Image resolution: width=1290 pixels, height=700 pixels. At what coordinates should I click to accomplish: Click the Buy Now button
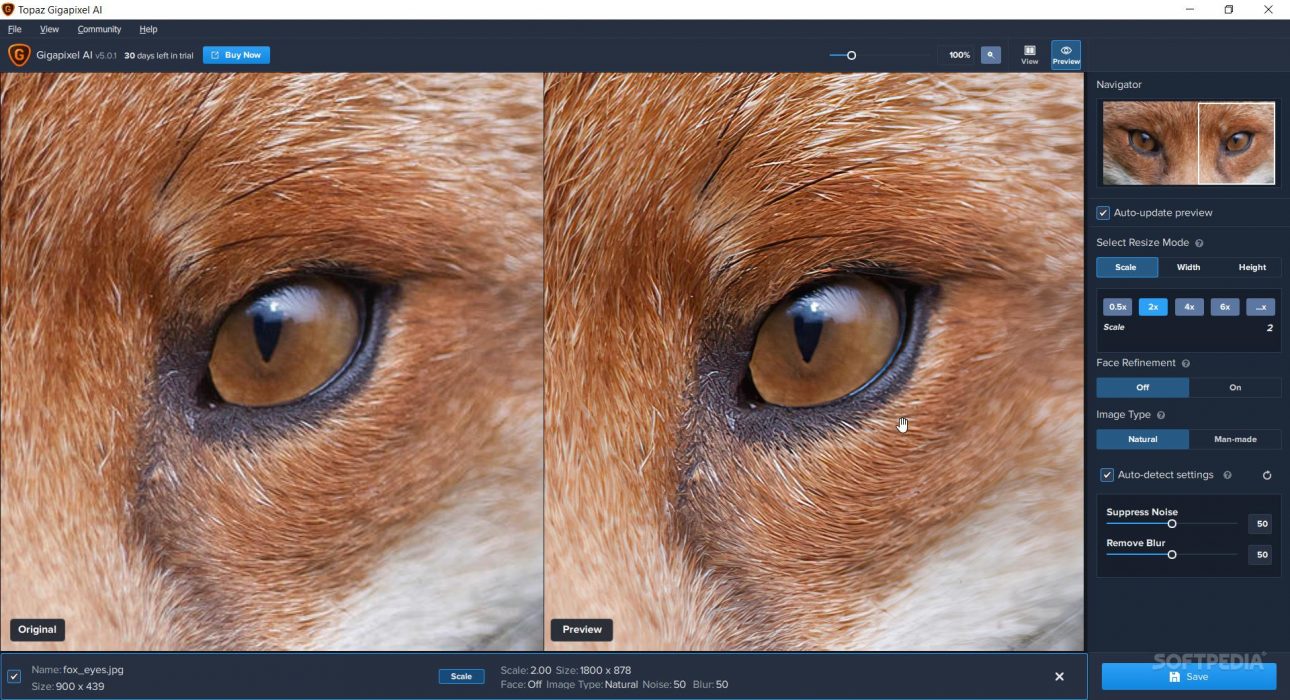pyautogui.click(x=236, y=55)
